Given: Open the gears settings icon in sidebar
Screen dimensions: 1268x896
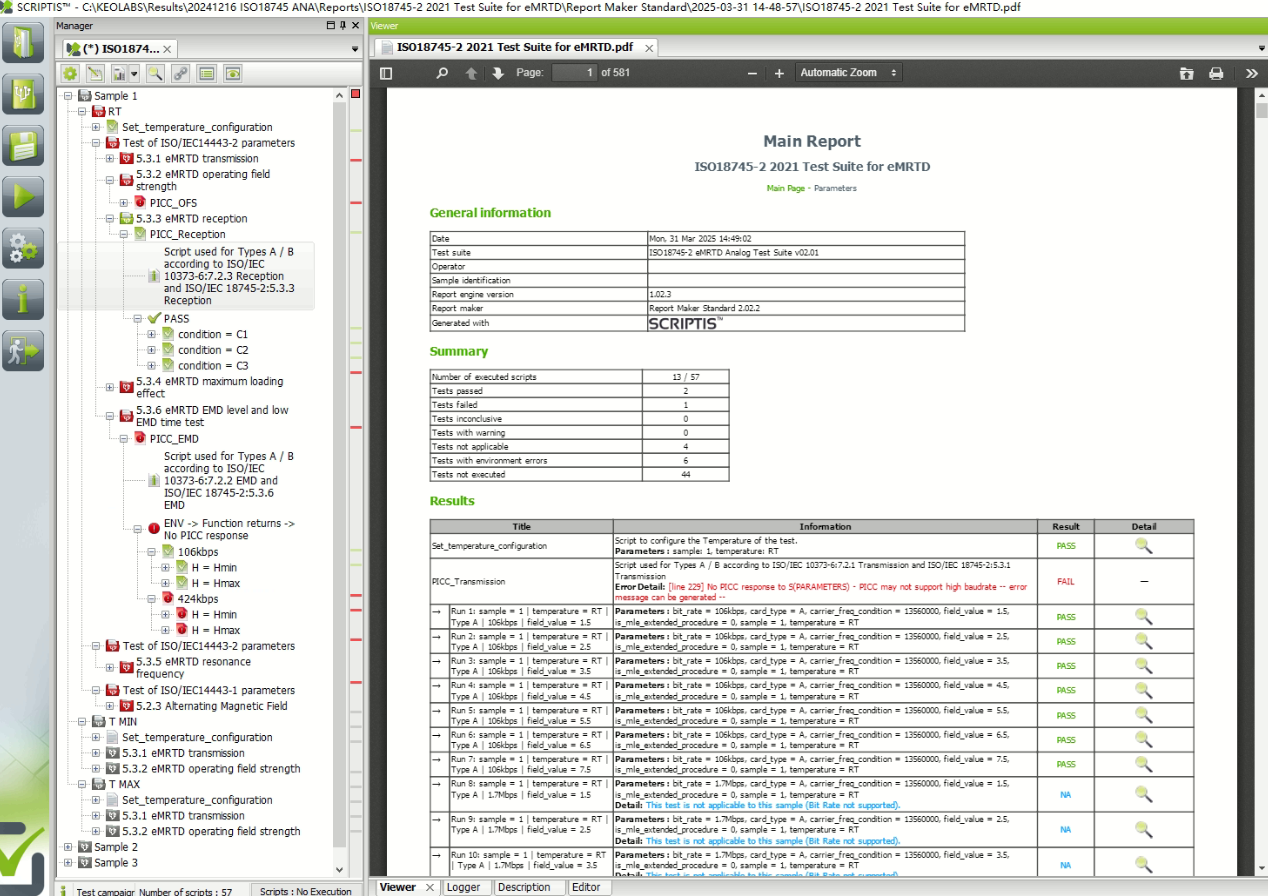Looking at the screenshot, I should pos(23,247).
